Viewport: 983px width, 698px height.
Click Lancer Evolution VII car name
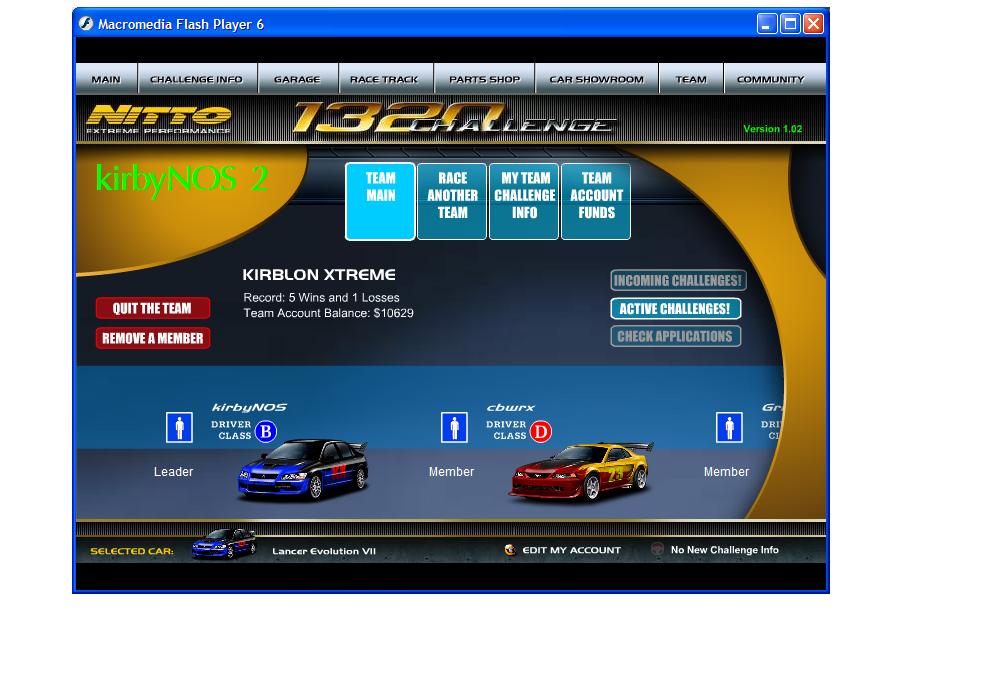pos(324,551)
